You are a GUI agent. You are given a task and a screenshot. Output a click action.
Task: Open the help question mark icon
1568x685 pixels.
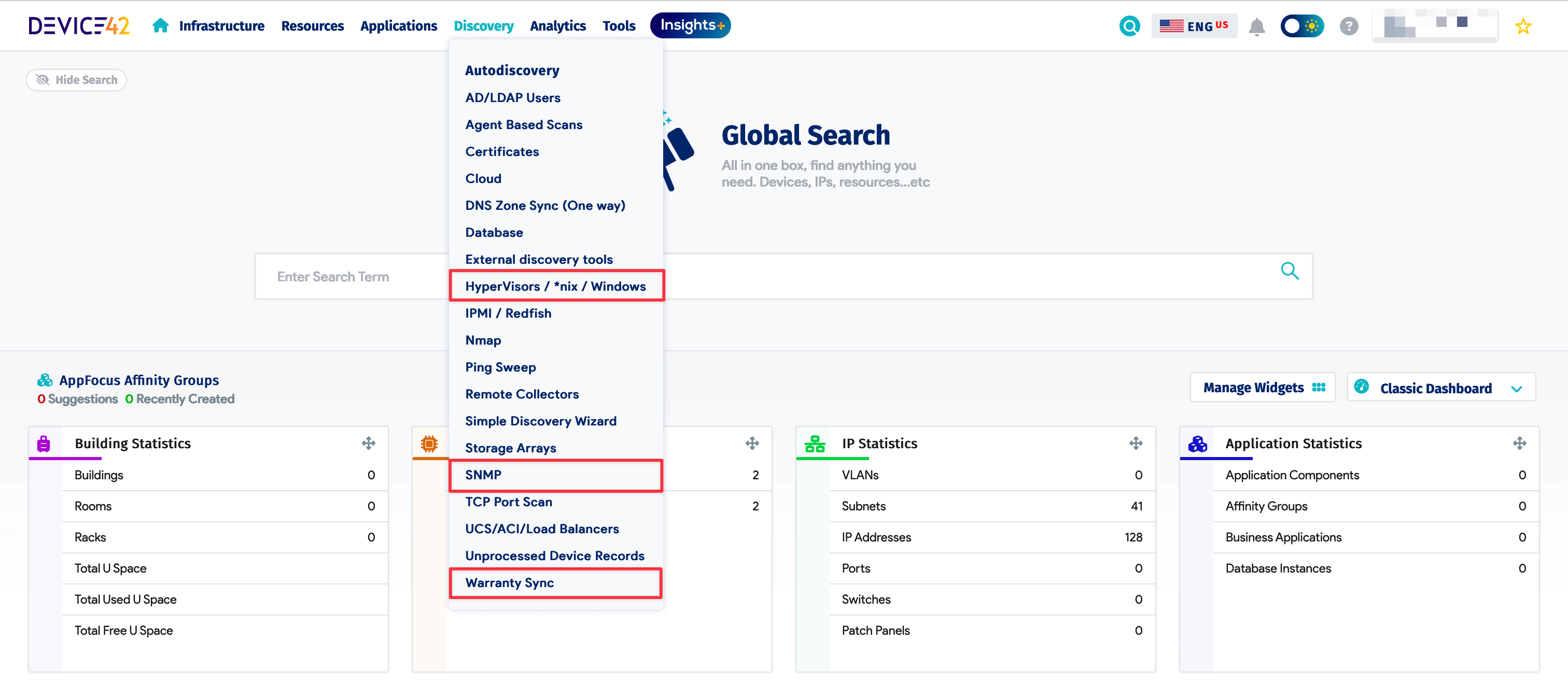pyautogui.click(x=1348, y=26)
